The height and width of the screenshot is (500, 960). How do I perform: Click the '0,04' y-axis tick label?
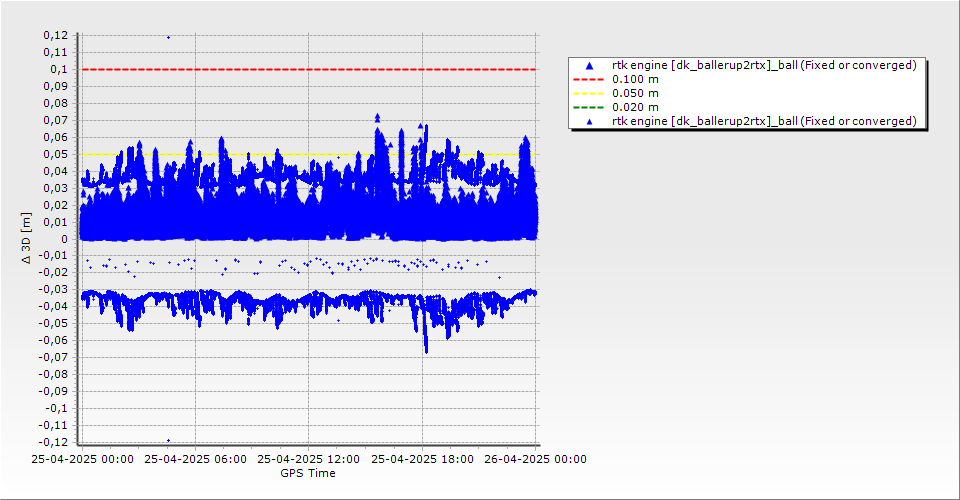click(55, 171)
